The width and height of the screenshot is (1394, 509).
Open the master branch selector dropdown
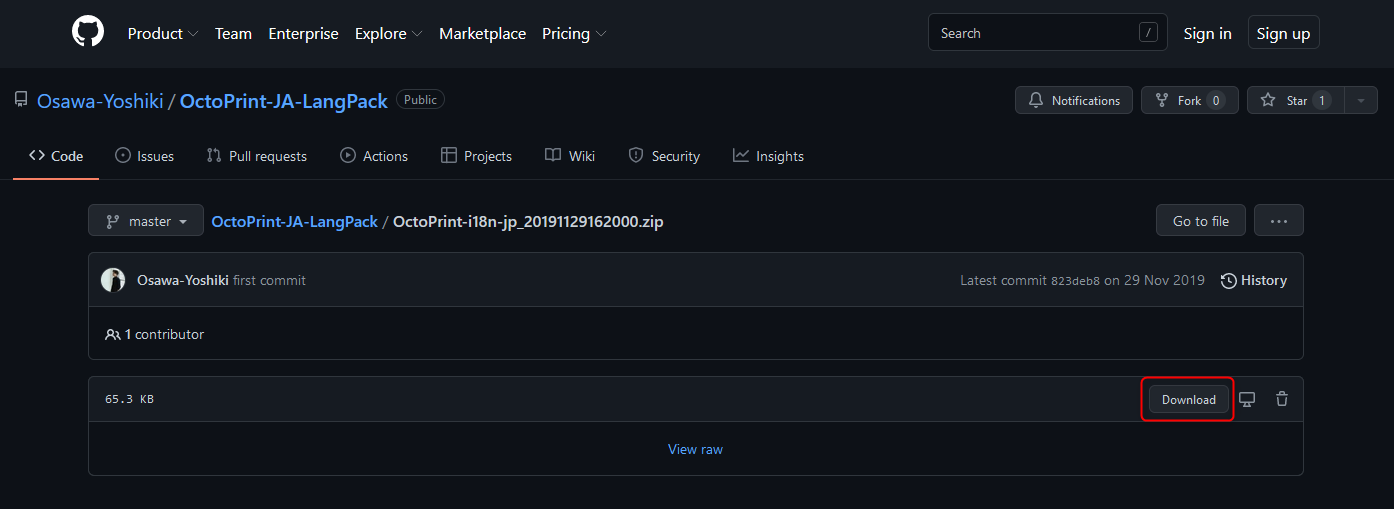click(x=146, y=221)
